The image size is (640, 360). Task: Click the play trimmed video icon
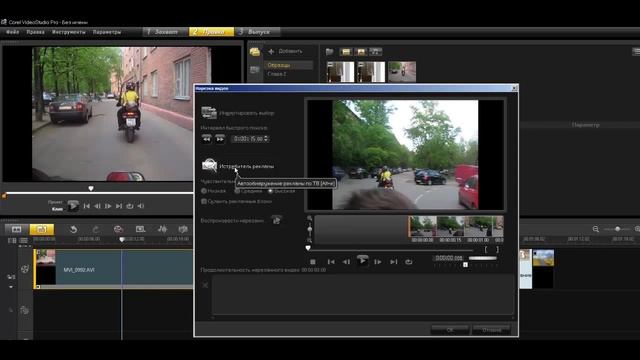click(x=277, y=220)
